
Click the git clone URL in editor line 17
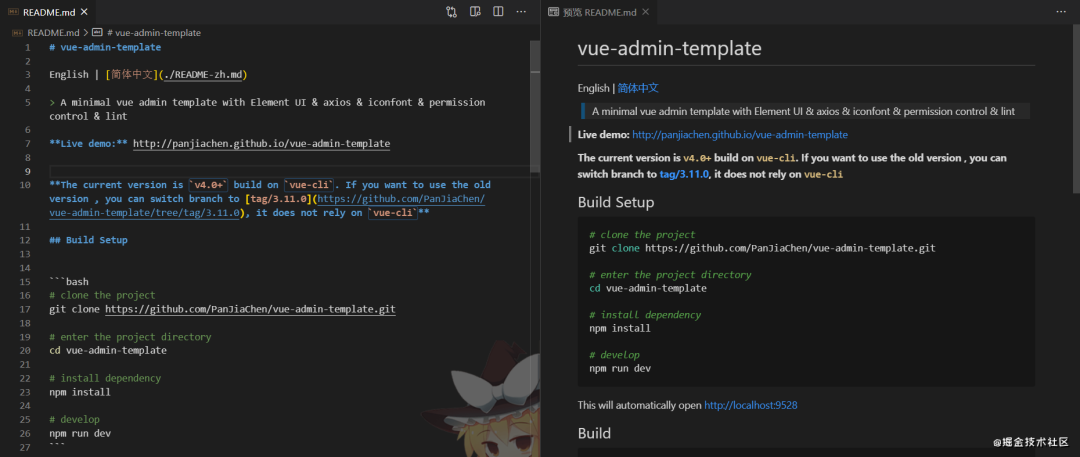pos(250,310)
